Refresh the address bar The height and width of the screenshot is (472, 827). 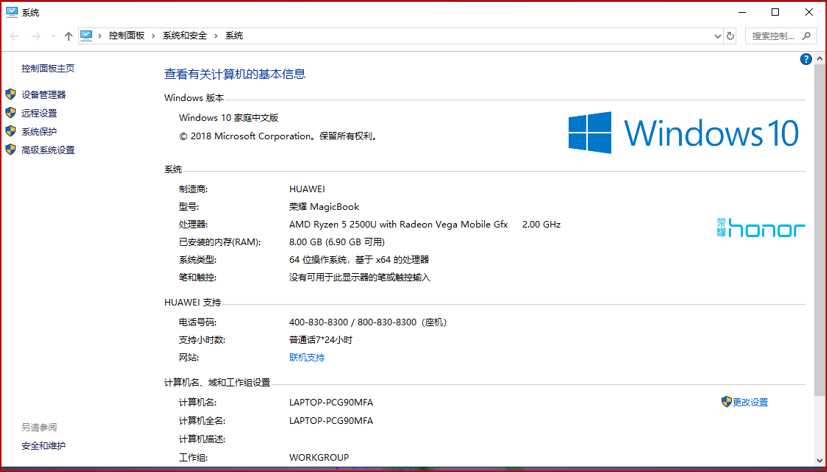coord(730,36)
